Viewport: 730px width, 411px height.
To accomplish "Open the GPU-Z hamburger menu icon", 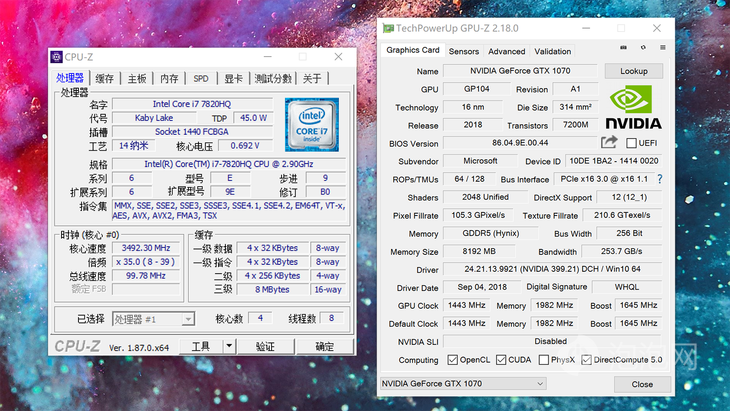I will pos(662,47).
